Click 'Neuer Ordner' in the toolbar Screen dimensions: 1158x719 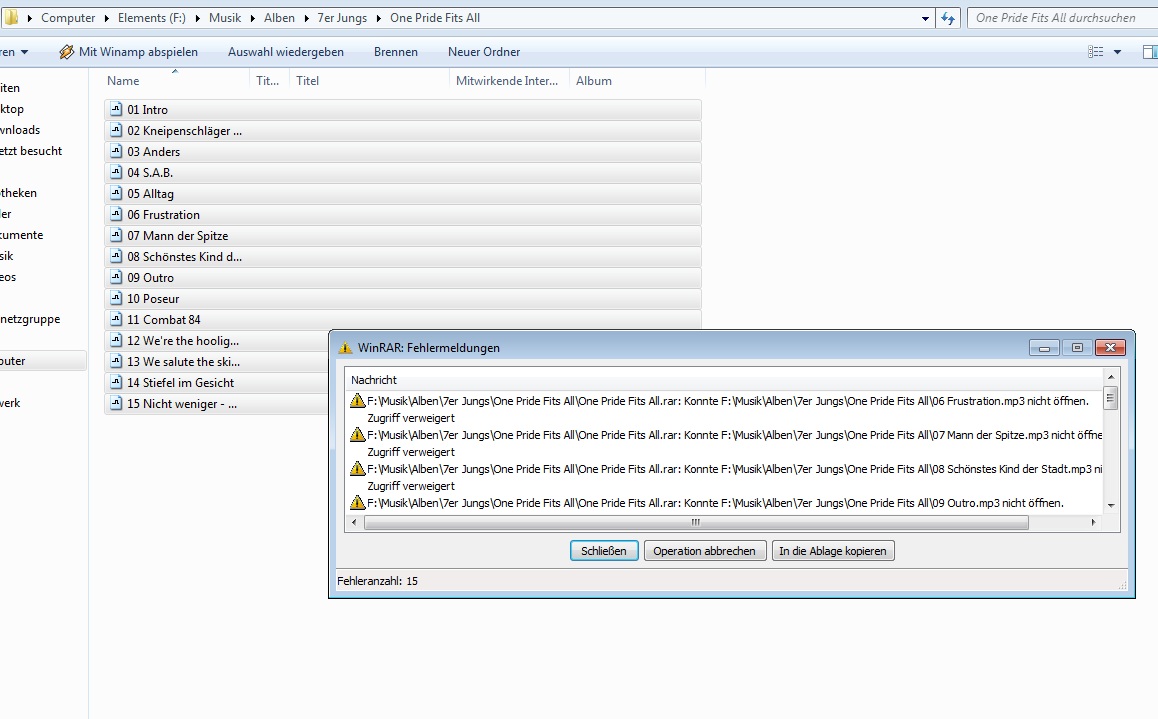(x=484, y=52)
